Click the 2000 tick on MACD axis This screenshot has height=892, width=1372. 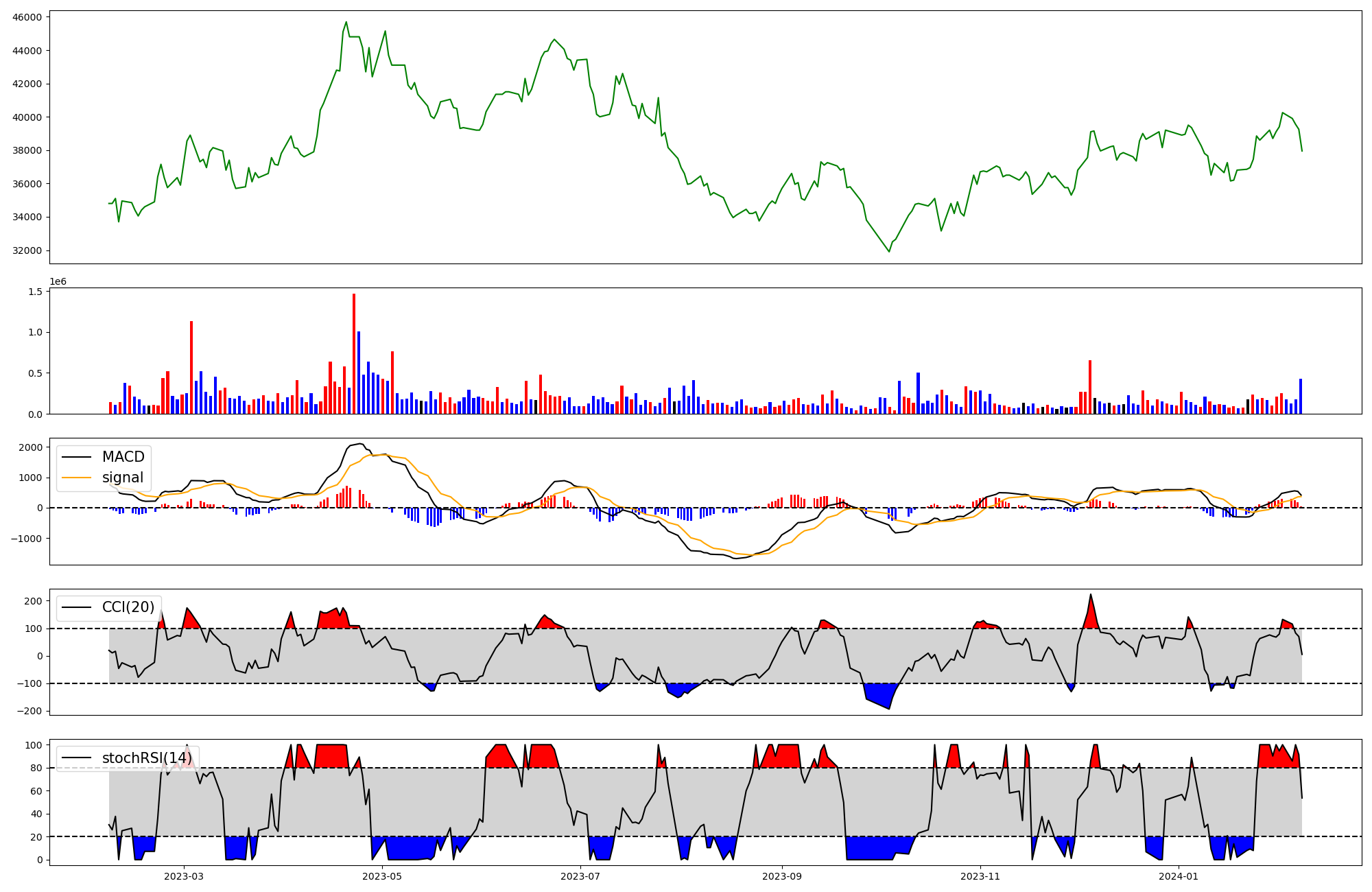(x=30, y=447)
